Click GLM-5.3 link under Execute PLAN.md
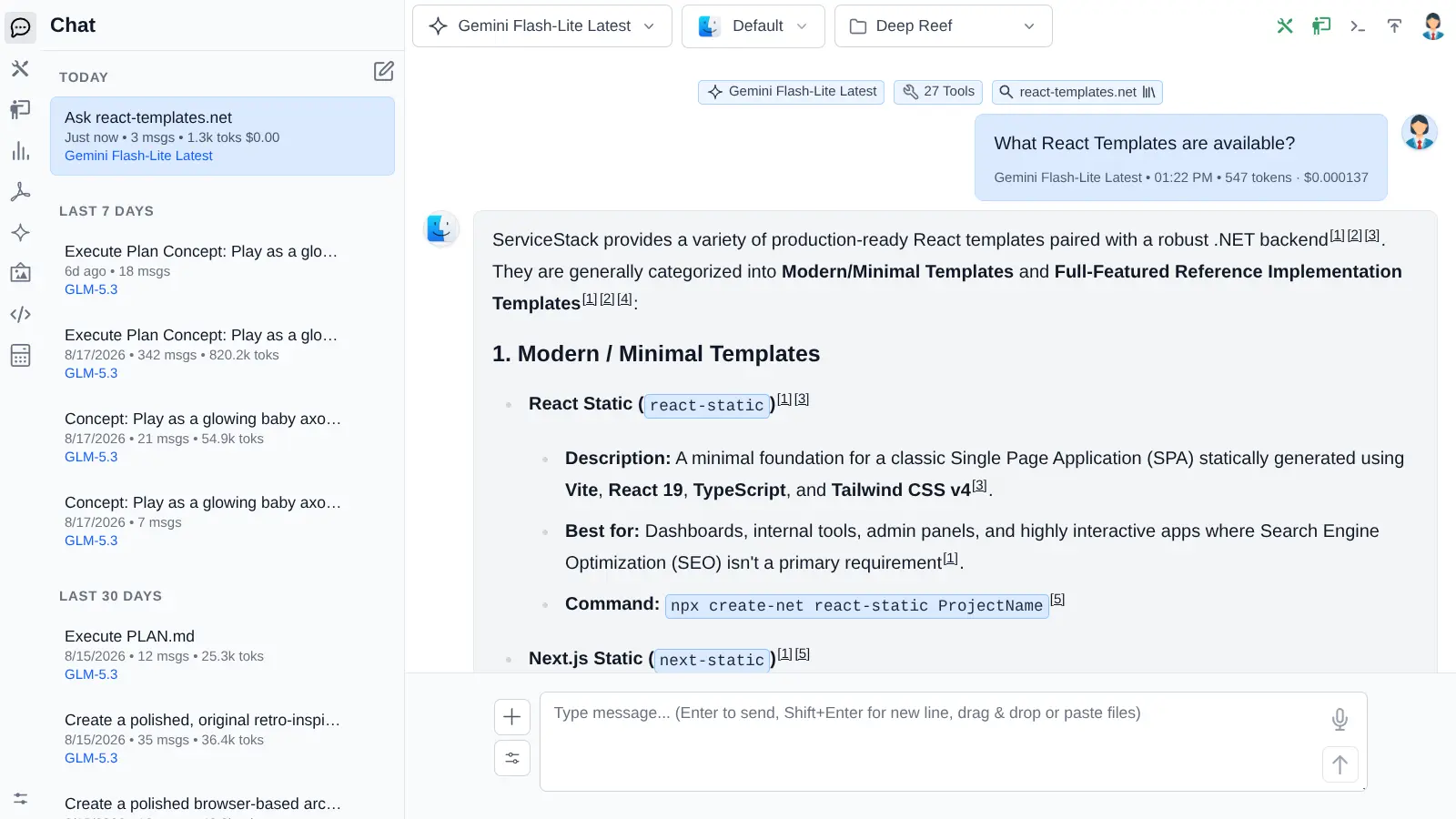1456x819 pixels. point(91,674)
